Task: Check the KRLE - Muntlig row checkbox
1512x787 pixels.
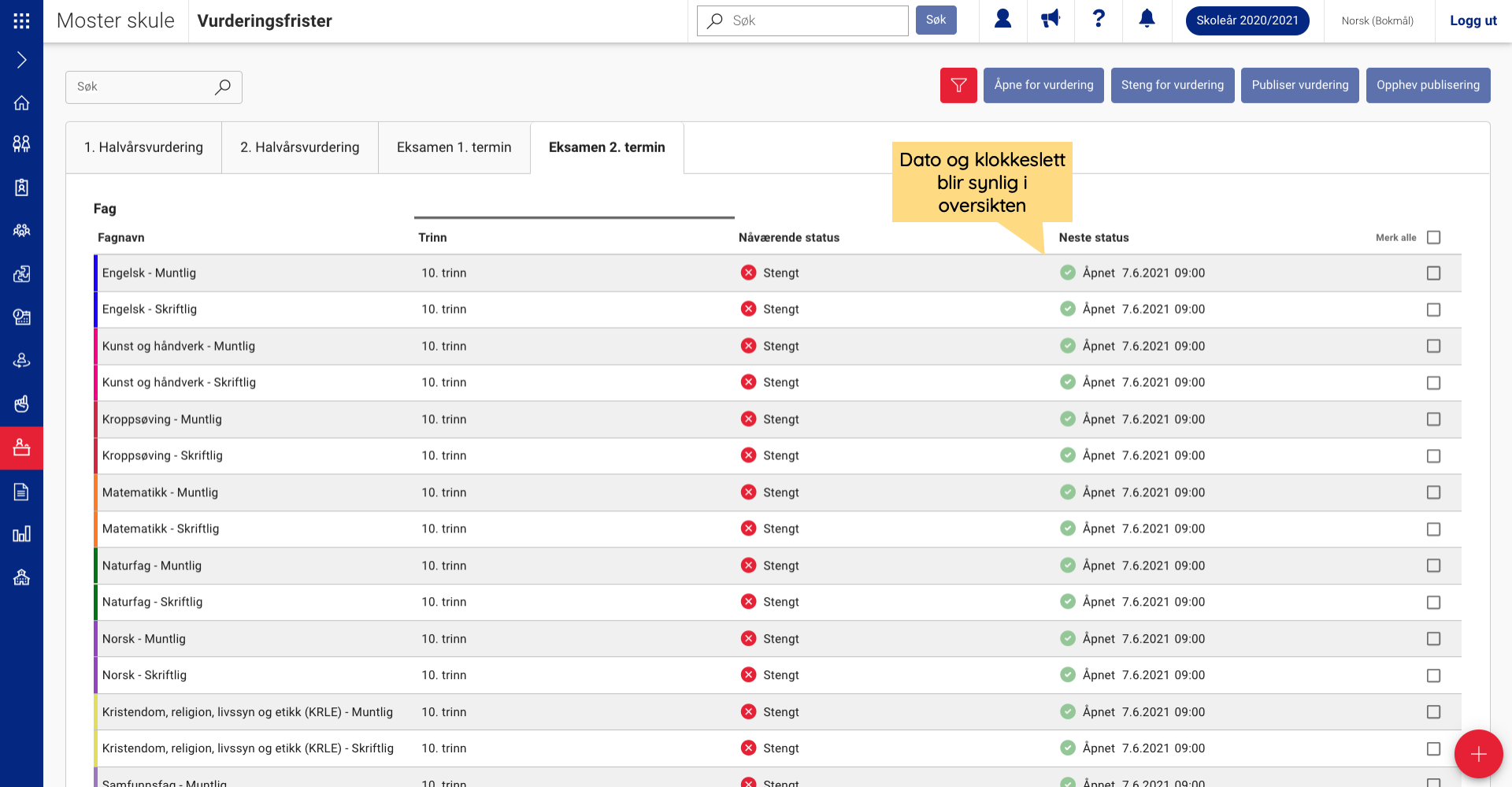Action: 1433,712
